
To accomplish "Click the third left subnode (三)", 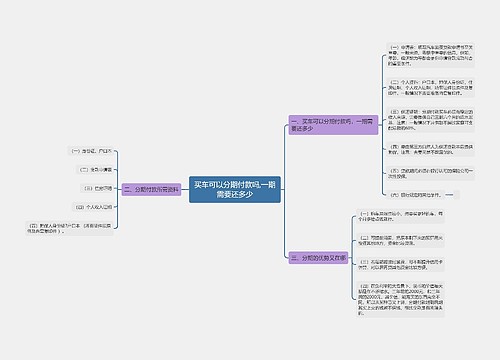I will [97, 188].
